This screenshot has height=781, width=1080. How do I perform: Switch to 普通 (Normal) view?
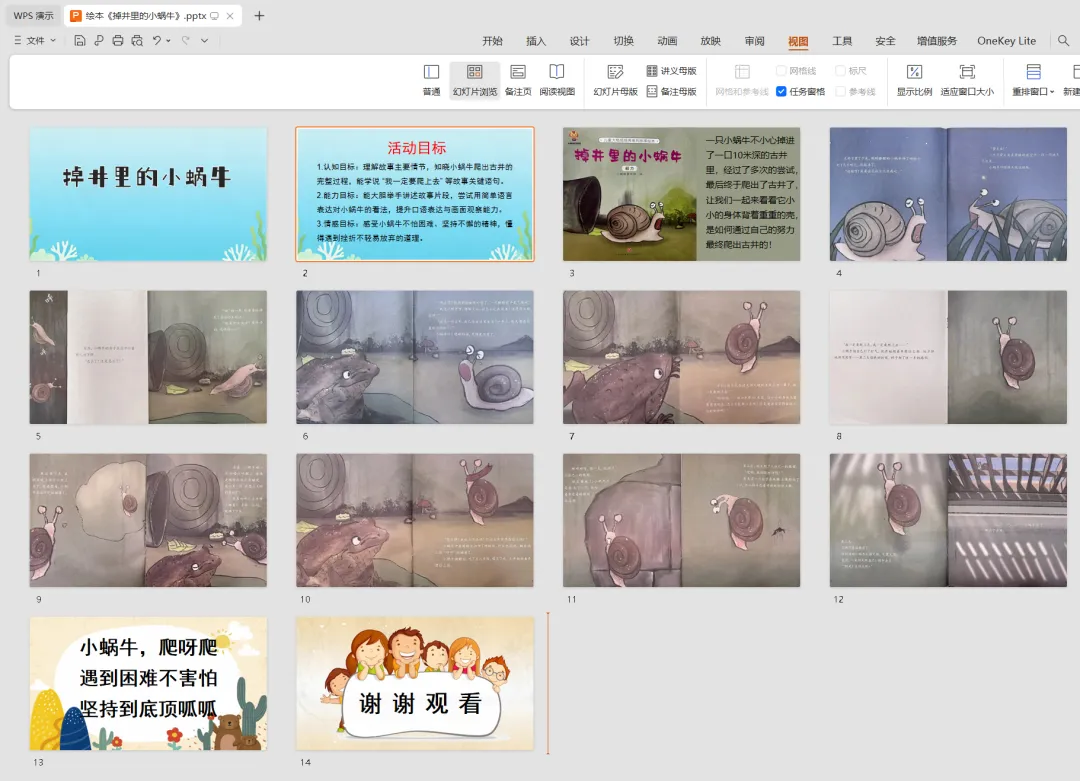pyautogui.click(x=431, y=80)
